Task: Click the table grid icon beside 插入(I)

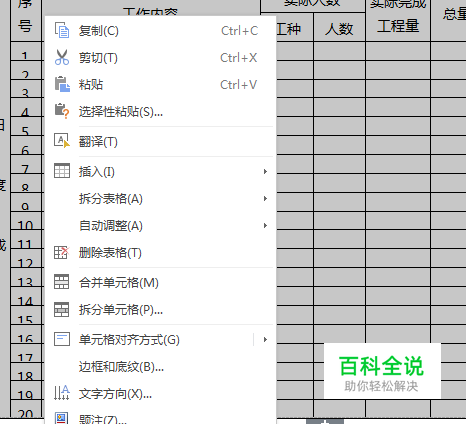Action: coord(62,171)
